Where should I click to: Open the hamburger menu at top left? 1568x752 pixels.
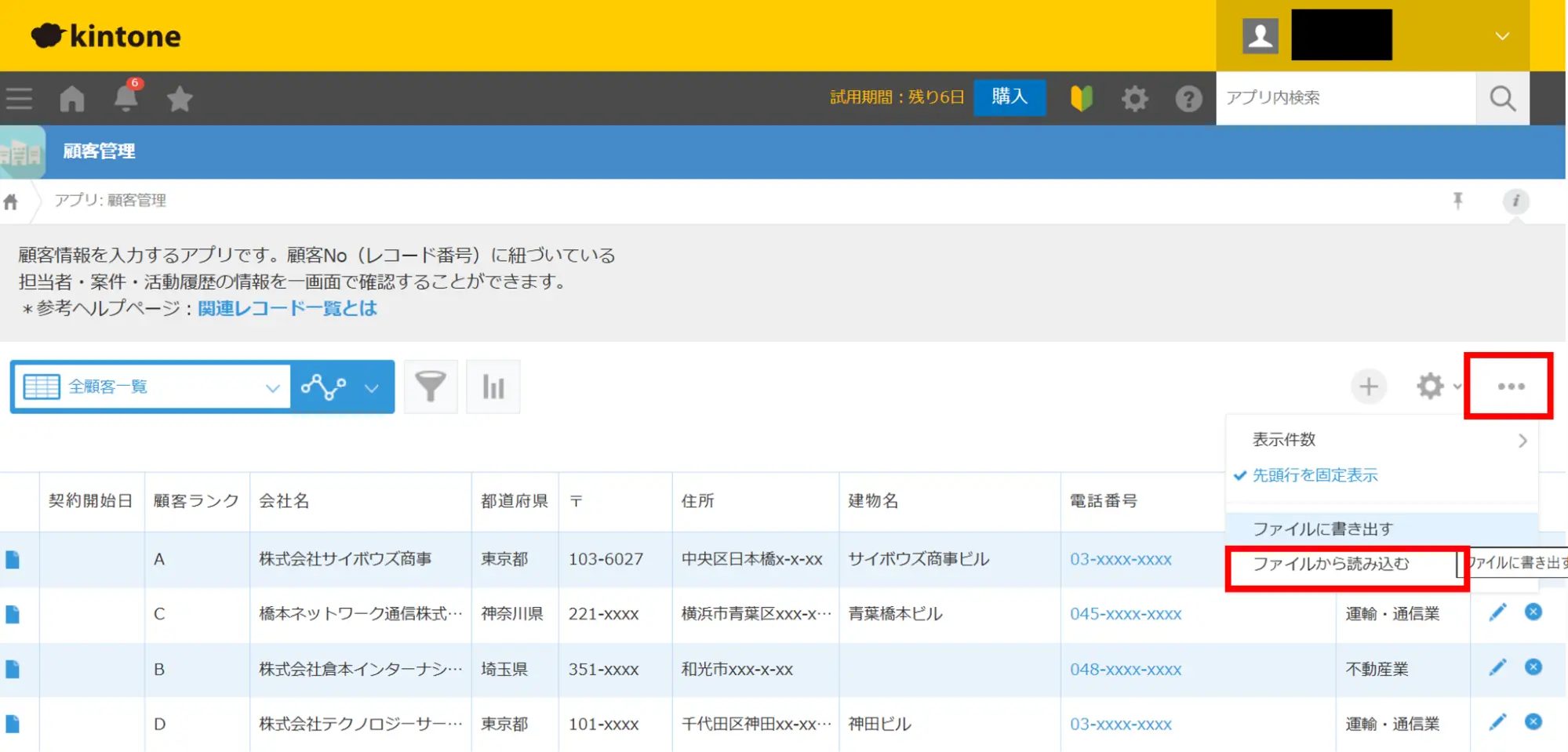[20, 99]
